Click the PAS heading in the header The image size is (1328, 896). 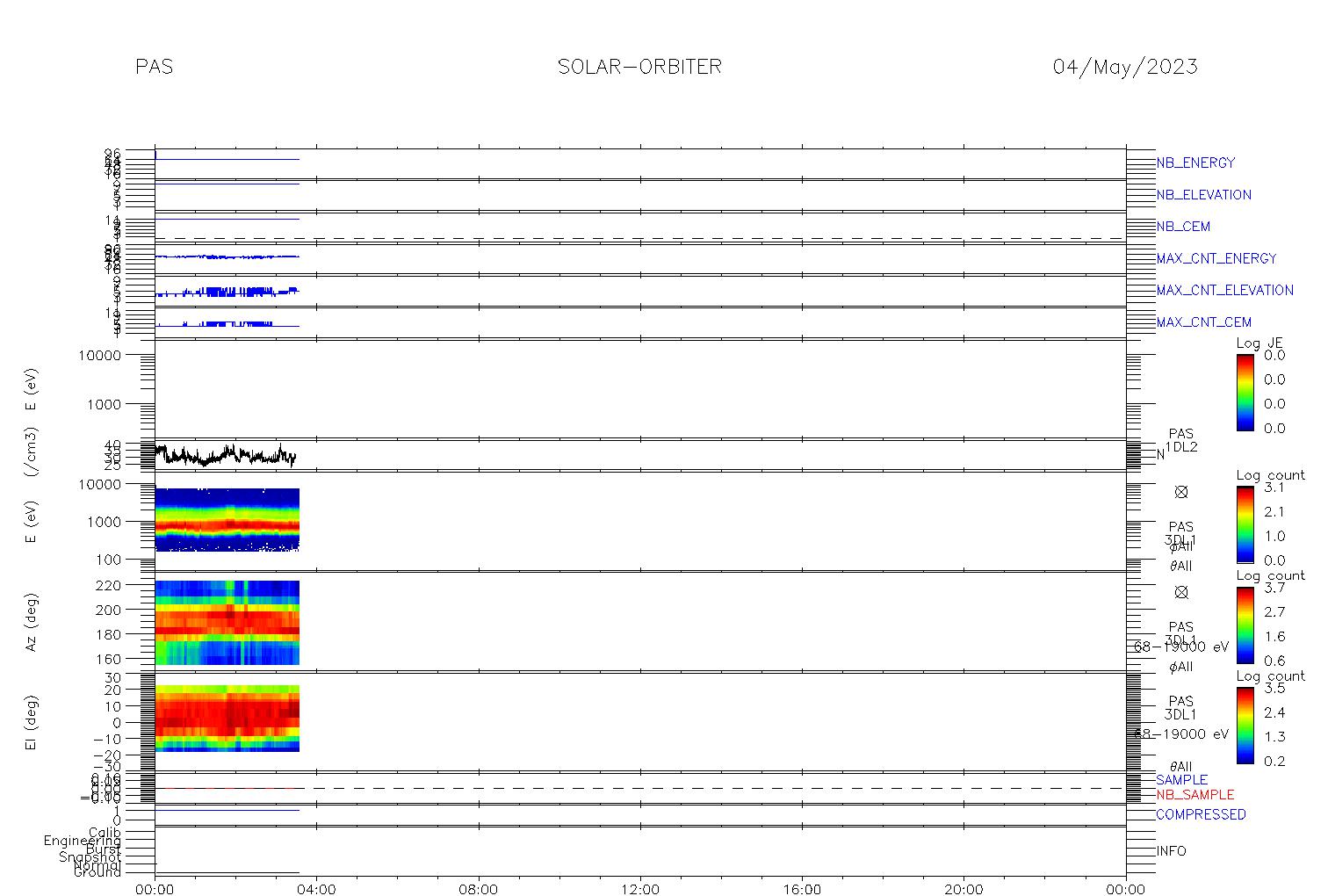[x=155, y=67]
